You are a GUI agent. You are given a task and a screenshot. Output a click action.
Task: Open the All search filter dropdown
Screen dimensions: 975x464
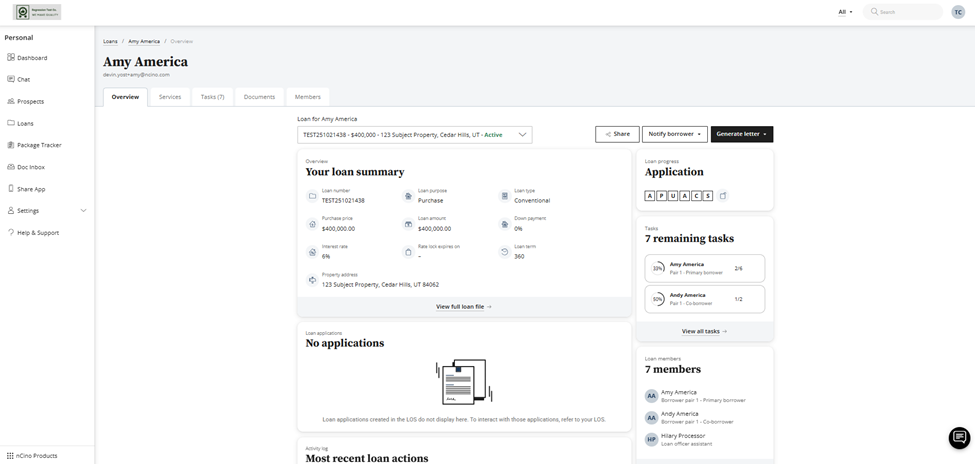[x=845, y=12]
